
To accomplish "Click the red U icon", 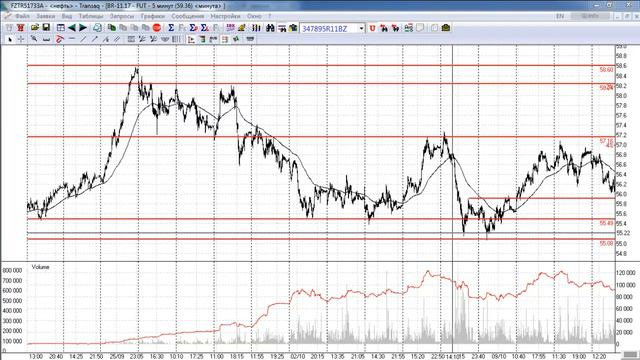I will [372, 28].
